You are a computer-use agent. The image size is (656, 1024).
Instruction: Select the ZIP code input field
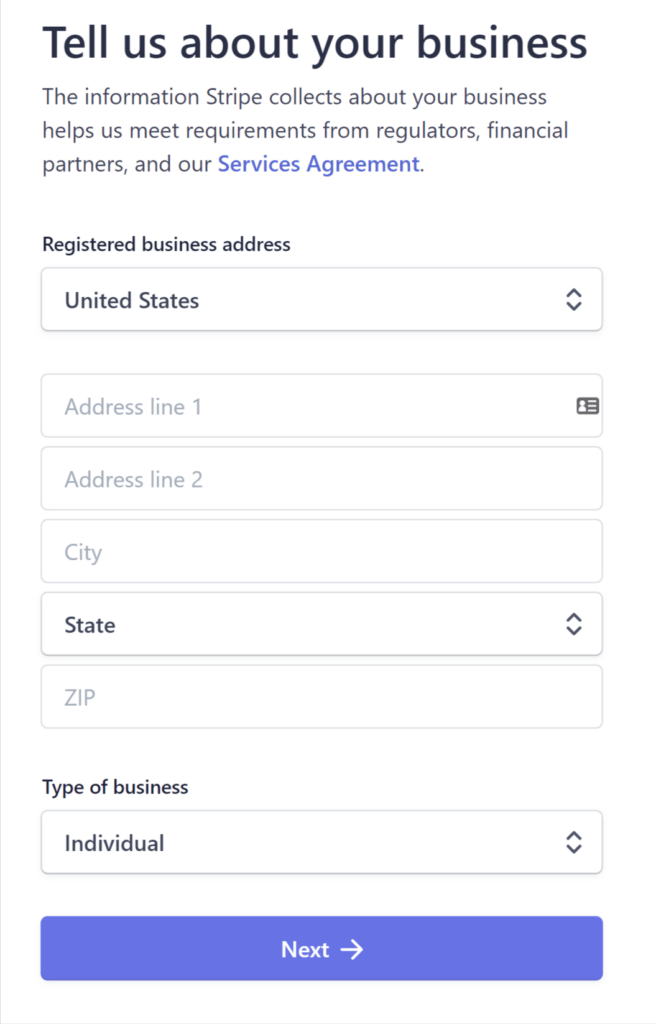pyautogui.click(x=321, y=697)
